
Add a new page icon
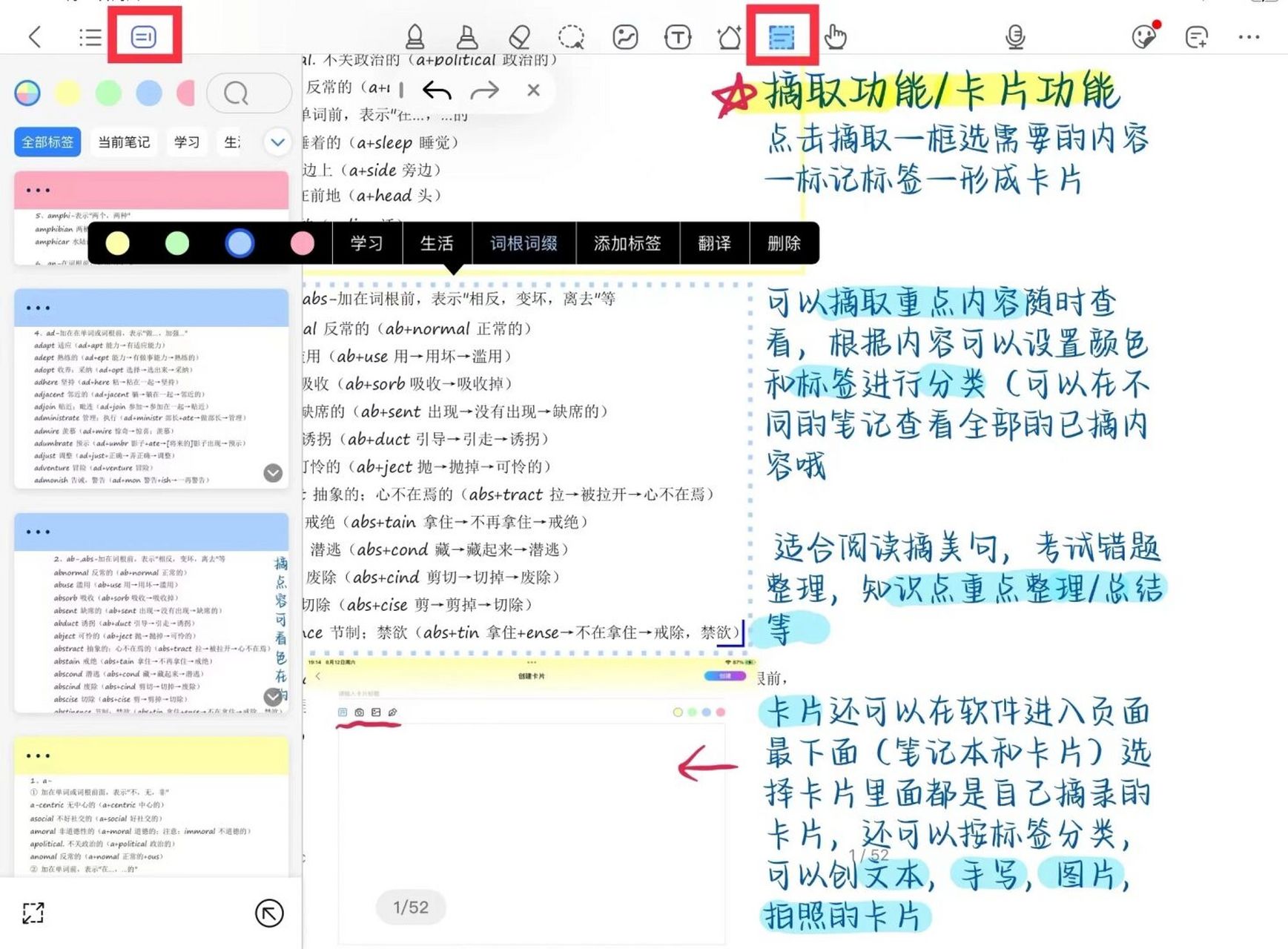point(1197,36)
